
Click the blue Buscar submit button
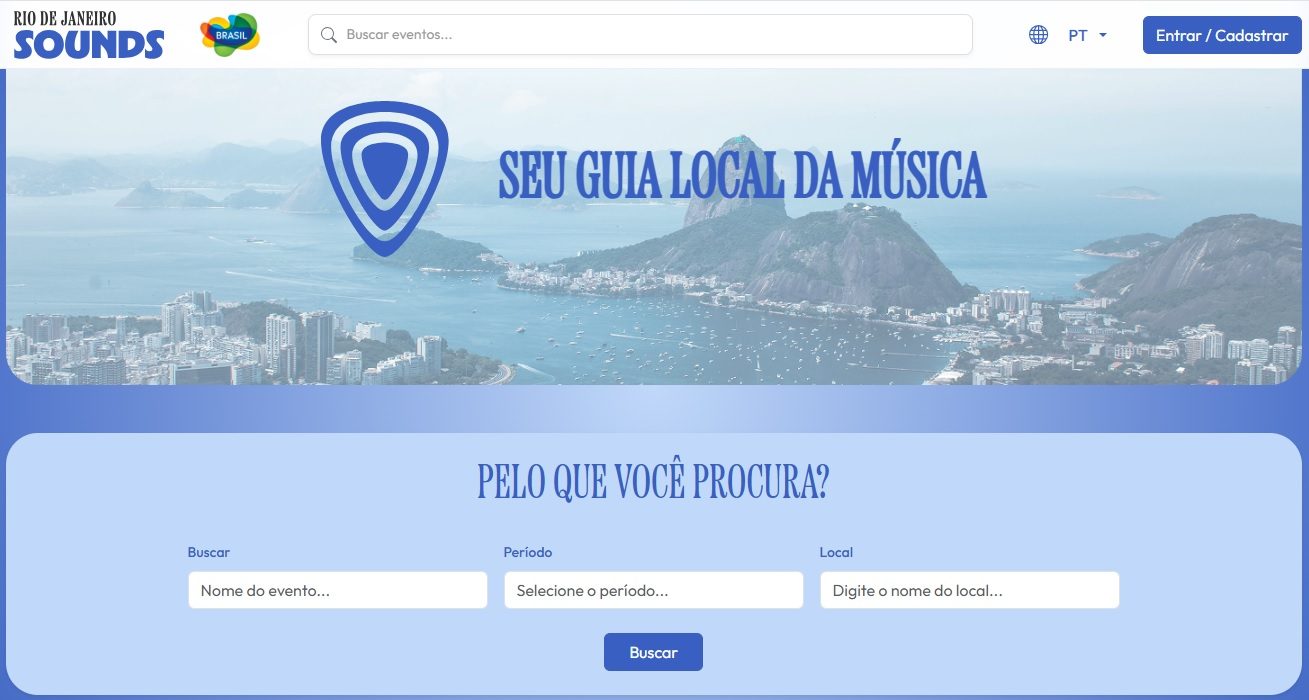[x=653, y=652]
